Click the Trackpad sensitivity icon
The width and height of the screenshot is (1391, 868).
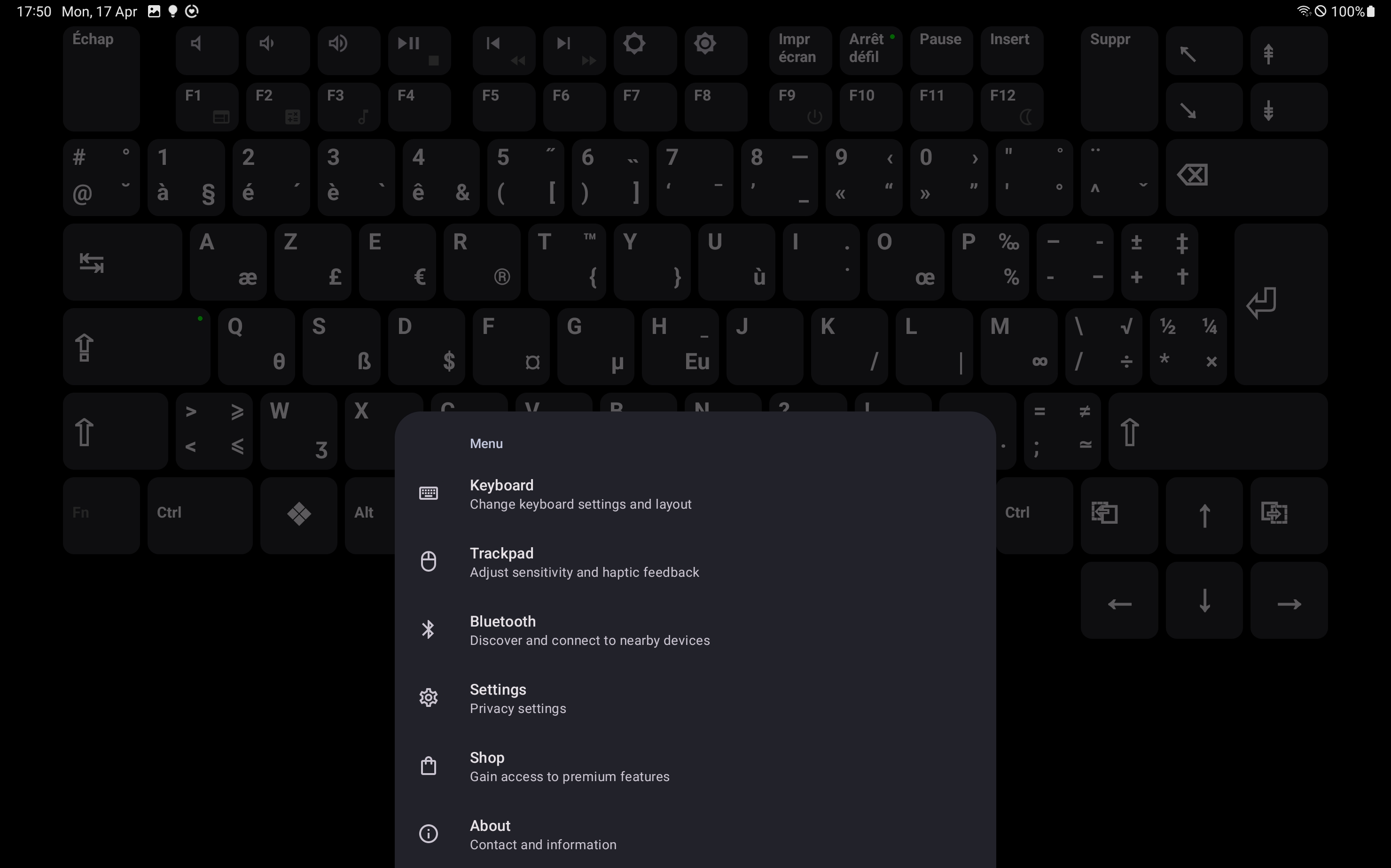428,560
